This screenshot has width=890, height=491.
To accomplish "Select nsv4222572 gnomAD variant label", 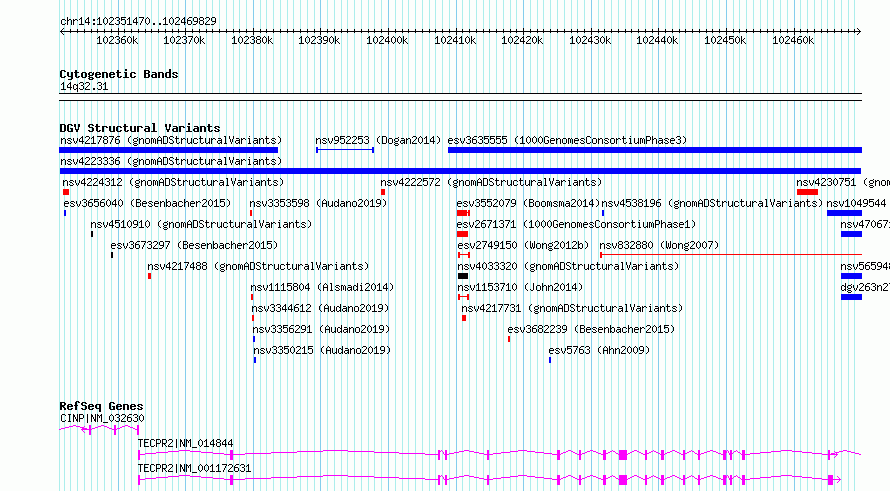I will tap(491, 182).
